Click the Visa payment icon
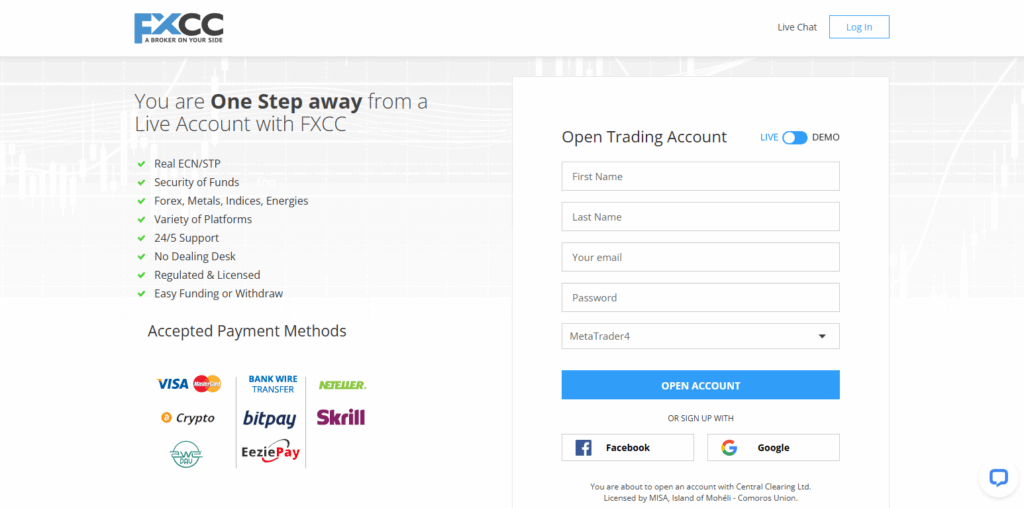 point(172,384)
